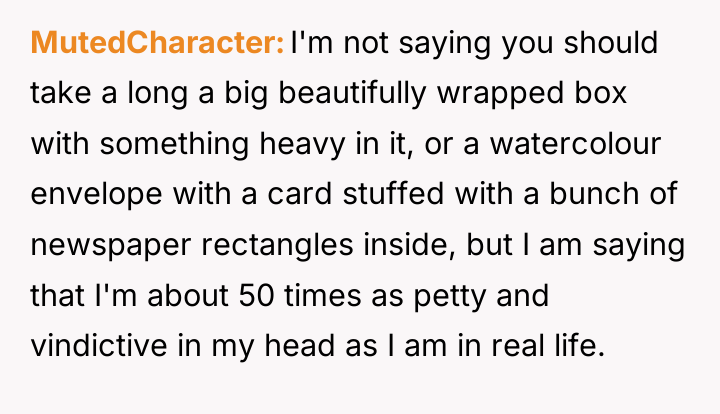The width and height of the screenshot is (720, 414).
Task: Click the word "wrapped" in the comment
Action: [x=501, y=95]
